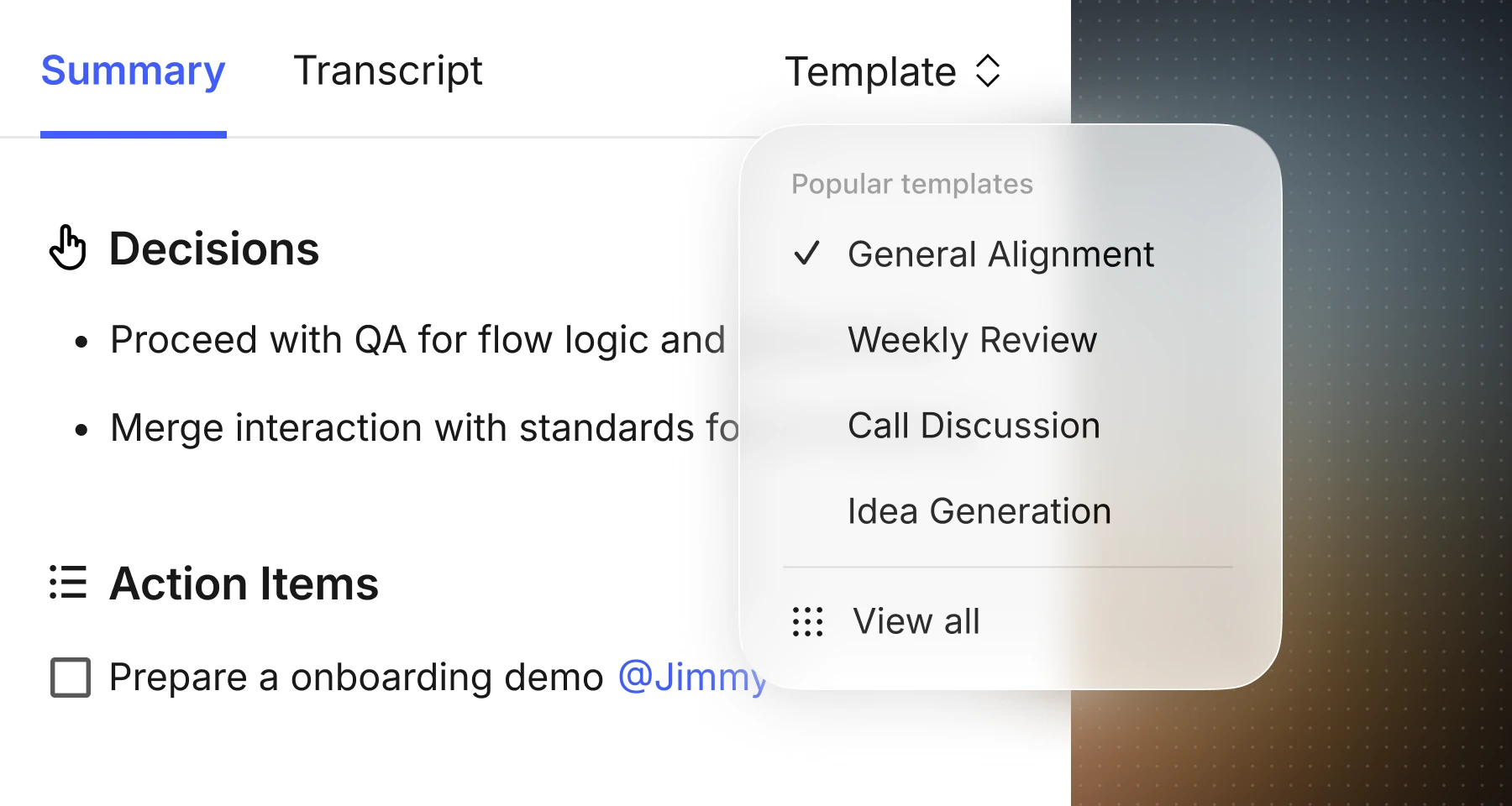Select the Idea Generation template
The width and height of the screenshot is (1512, 806).
979,511
